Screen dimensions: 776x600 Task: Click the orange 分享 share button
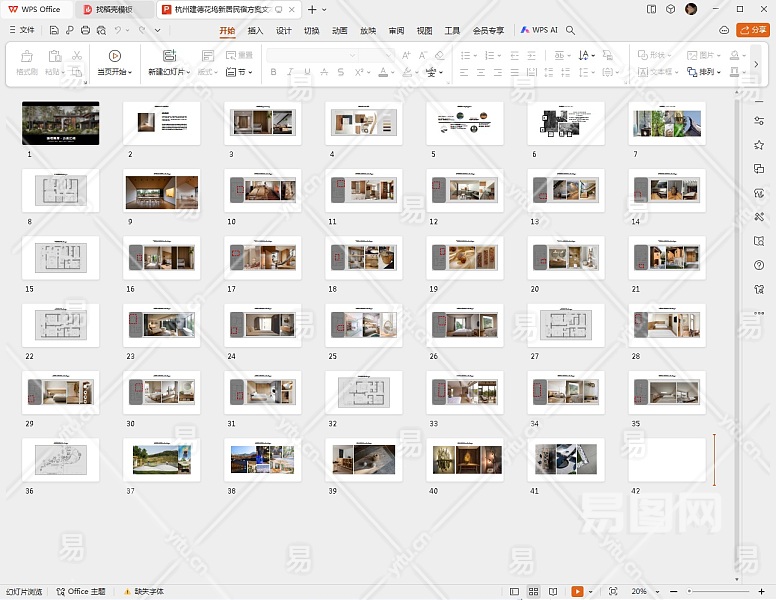(752, 31)
